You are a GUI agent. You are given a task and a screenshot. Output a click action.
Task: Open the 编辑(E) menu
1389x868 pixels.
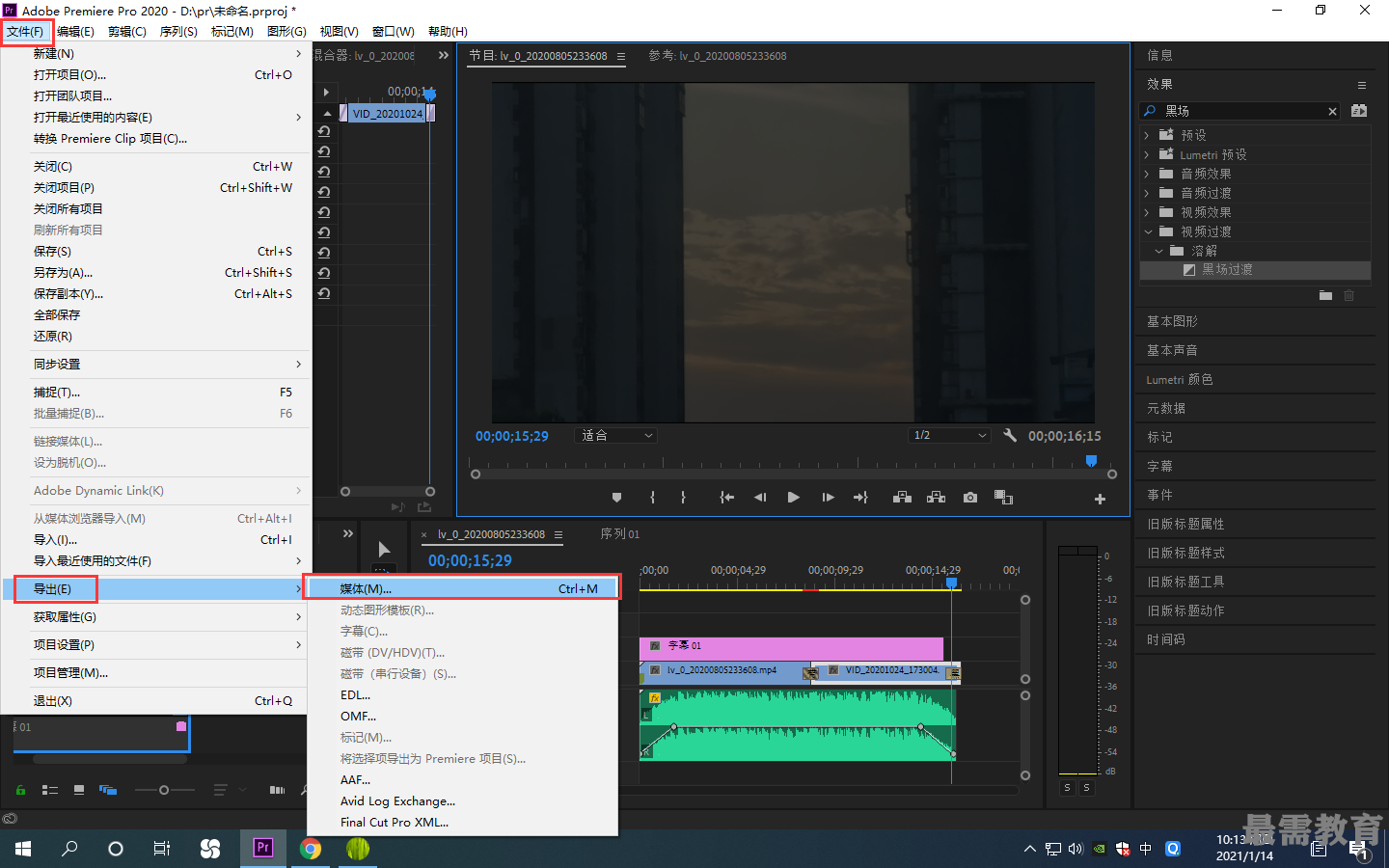(x=75, y=32)
